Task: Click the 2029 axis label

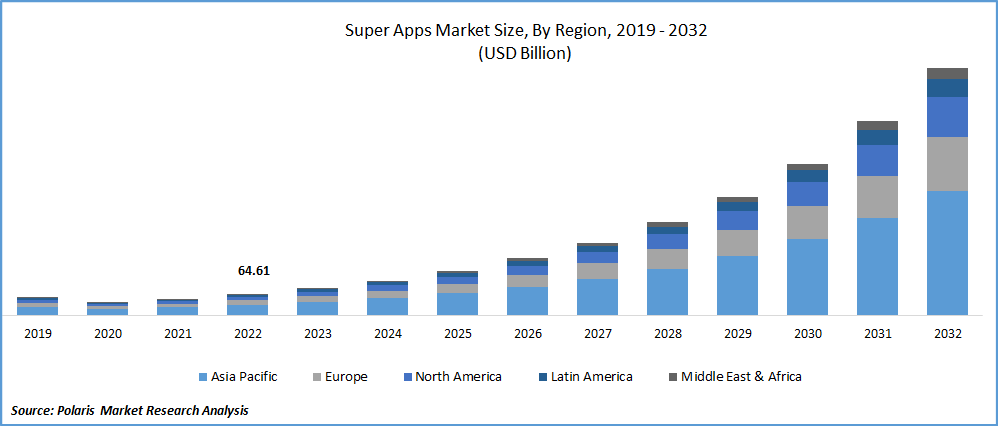Action: [x=738, y=334]
